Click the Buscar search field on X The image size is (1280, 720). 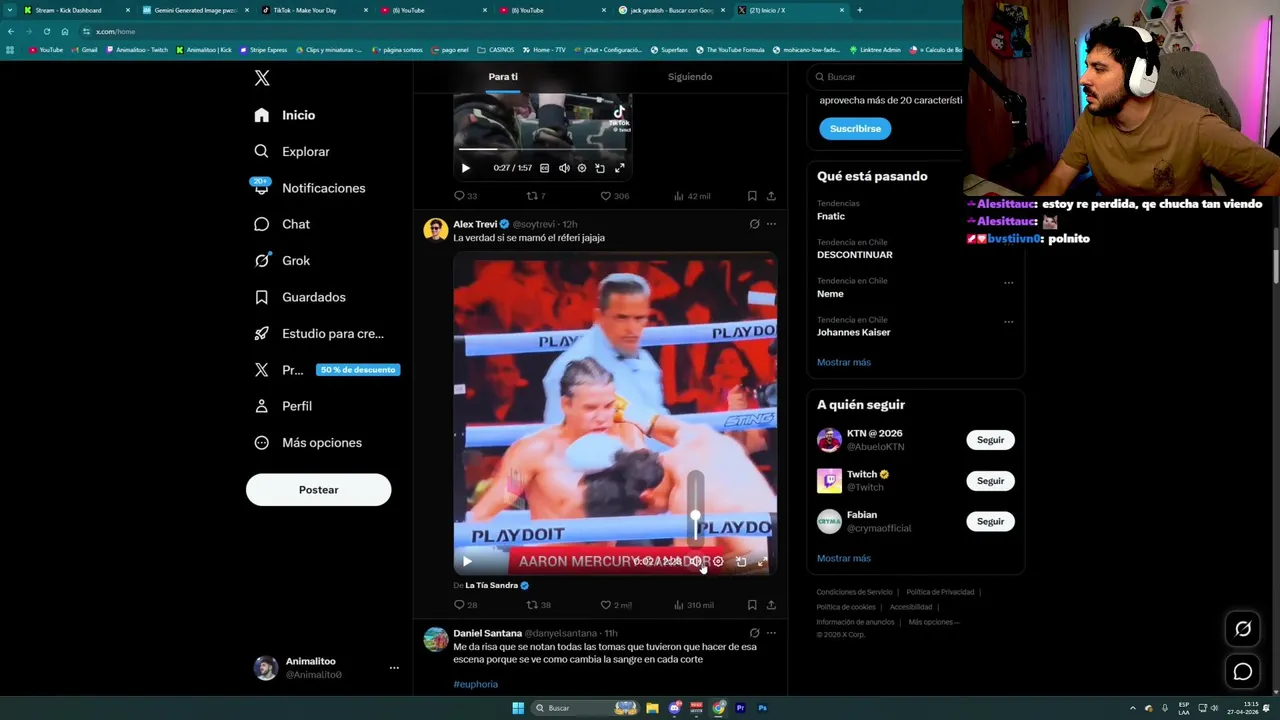[x=890, y=77]
